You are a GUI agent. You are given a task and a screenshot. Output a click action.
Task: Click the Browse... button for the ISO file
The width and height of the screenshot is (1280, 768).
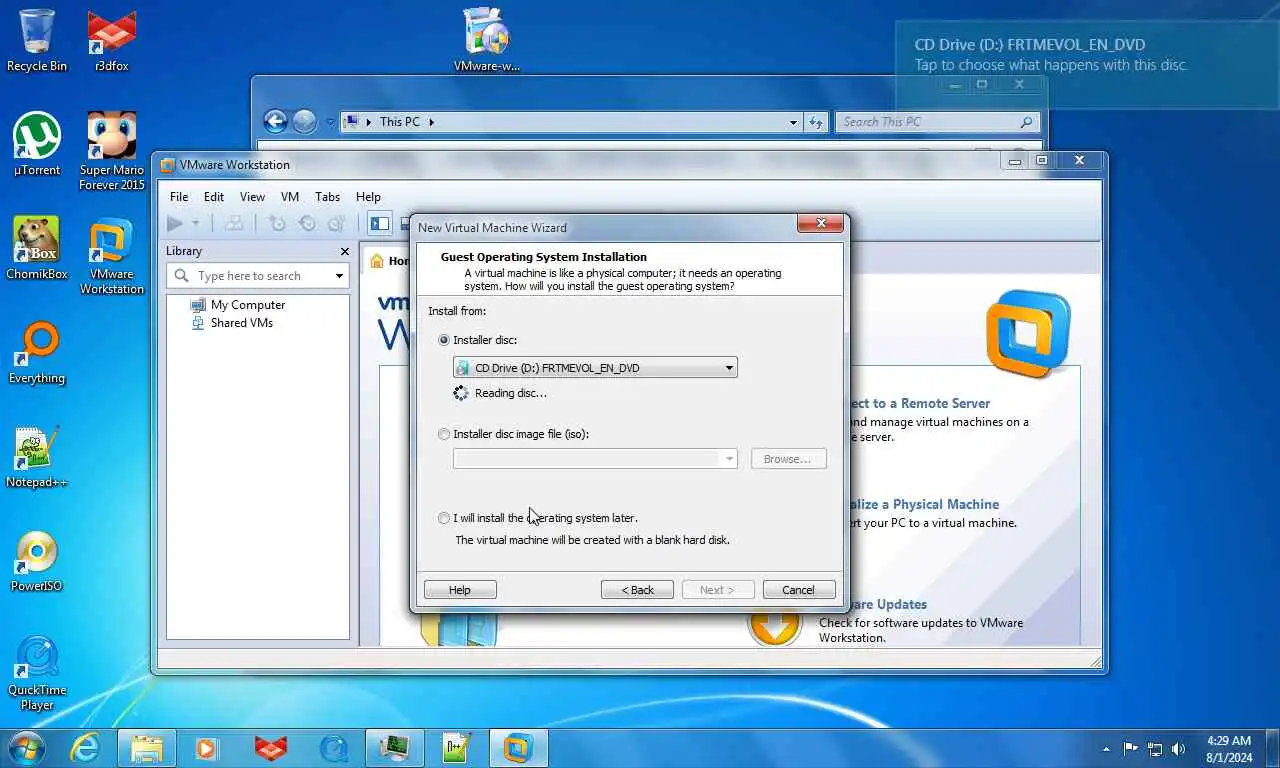[788, 459]
